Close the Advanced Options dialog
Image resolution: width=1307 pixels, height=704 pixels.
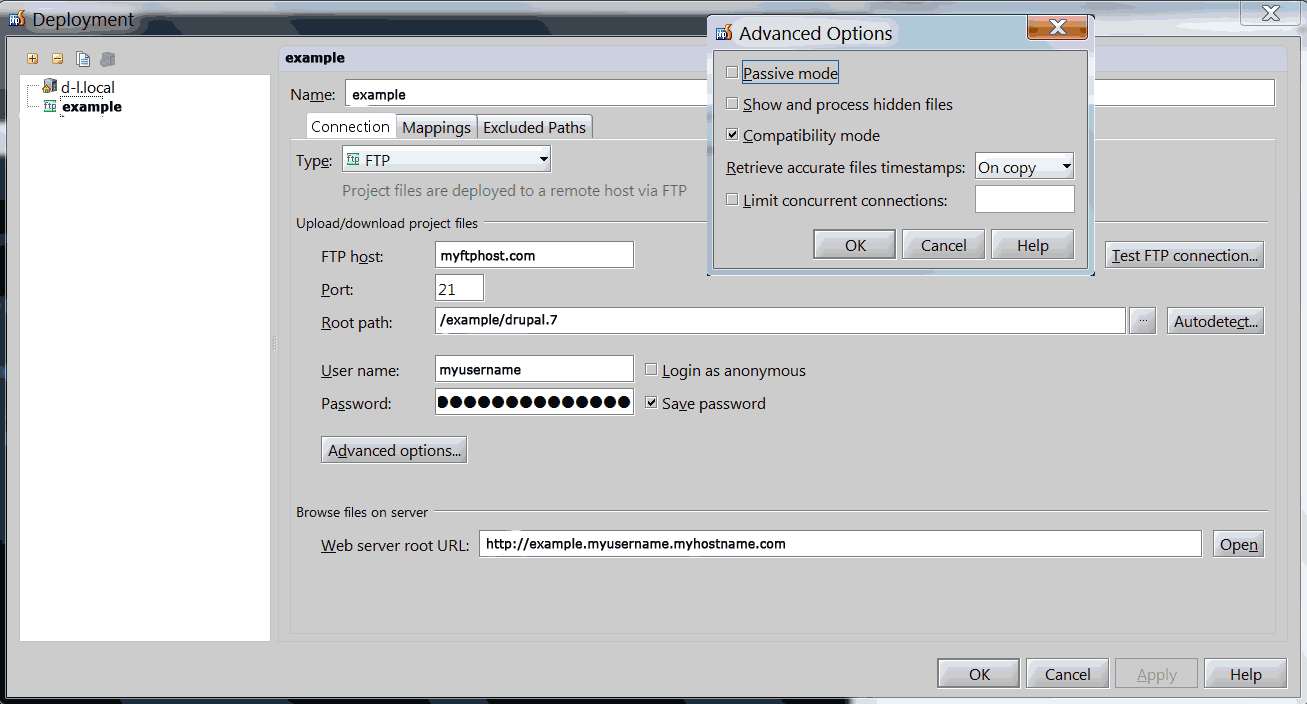[x=1057, y=28]
